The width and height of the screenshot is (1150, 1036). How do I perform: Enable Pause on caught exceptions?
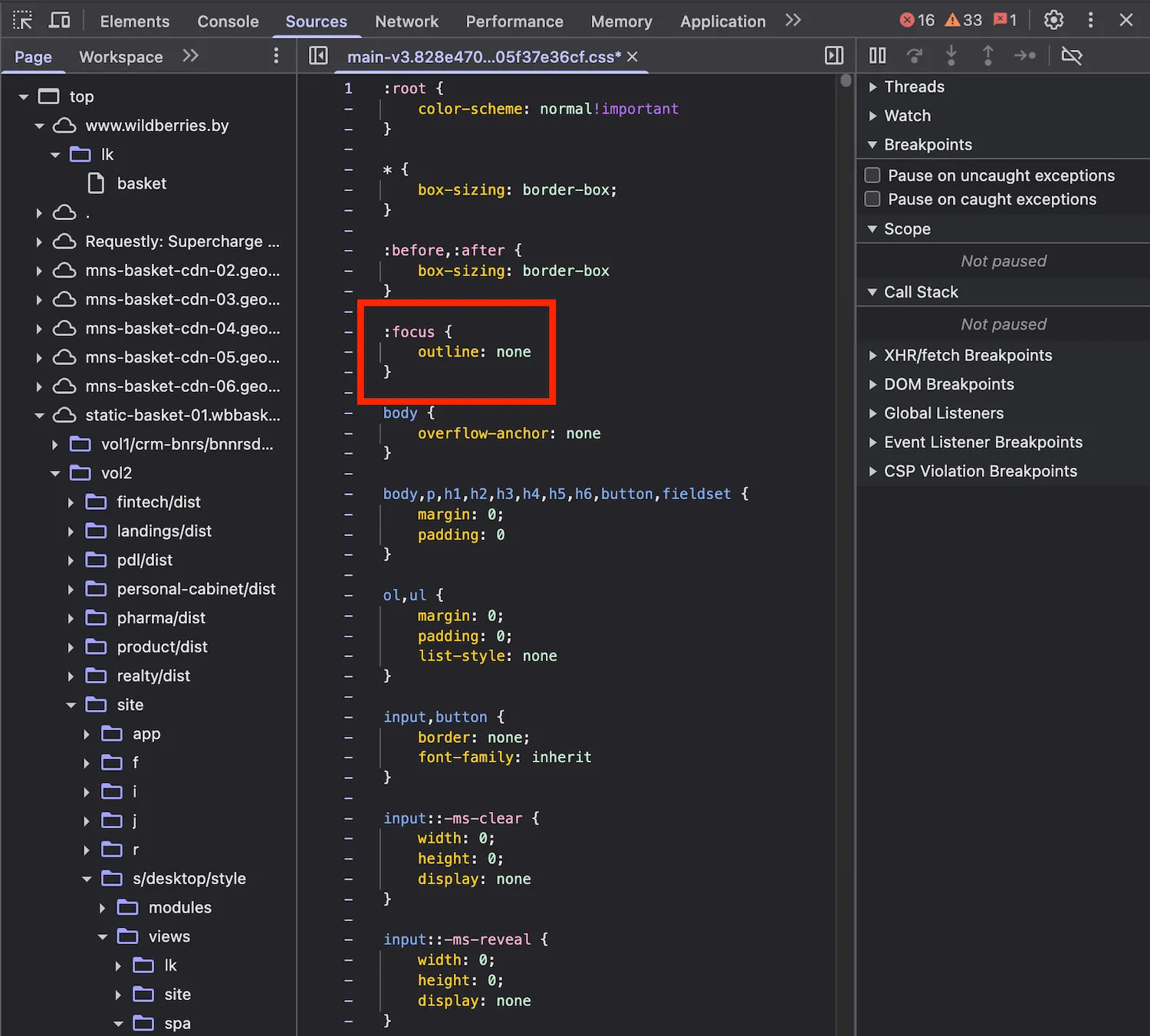872,199
